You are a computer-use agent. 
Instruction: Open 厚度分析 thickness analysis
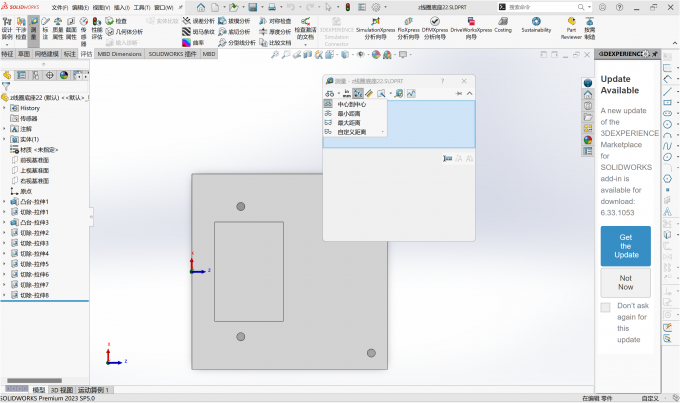(x=275, y=32)
